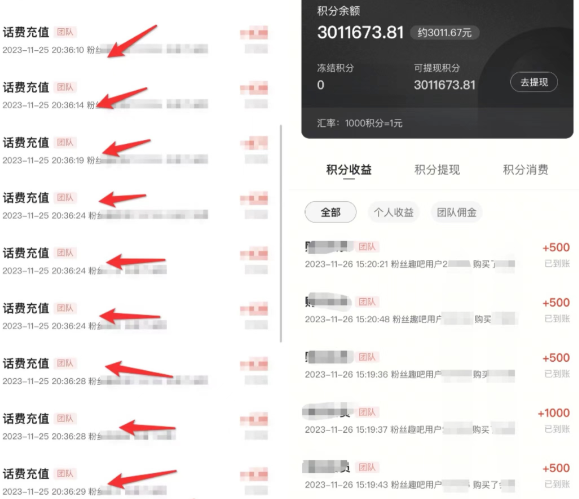Image resolution: width=579 pixels, height=499 pixels.
Task: Open the 话费充值 entry at 20:36:19
Action: [135, 151]
